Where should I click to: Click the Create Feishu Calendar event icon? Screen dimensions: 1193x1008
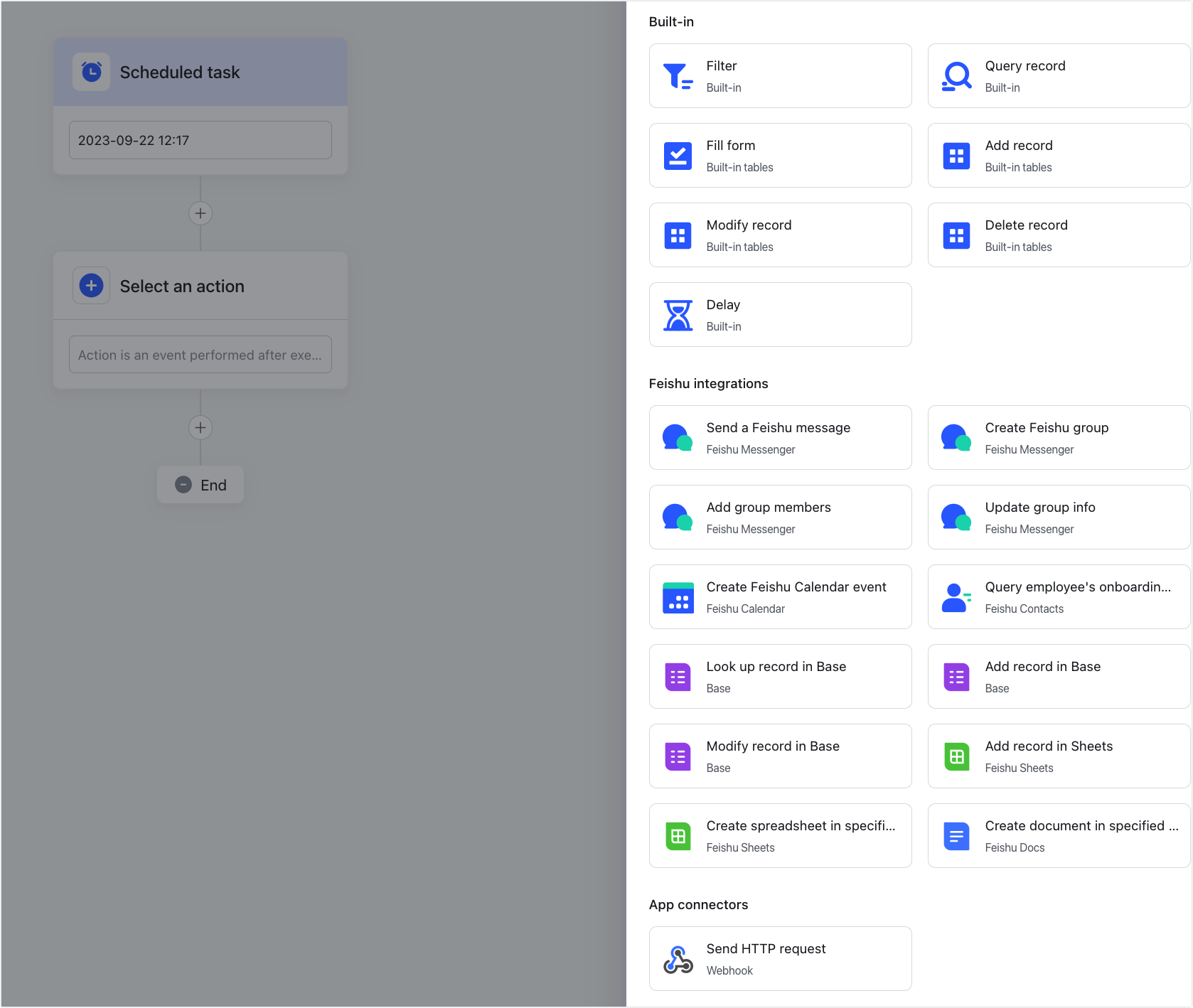[678, 597]
